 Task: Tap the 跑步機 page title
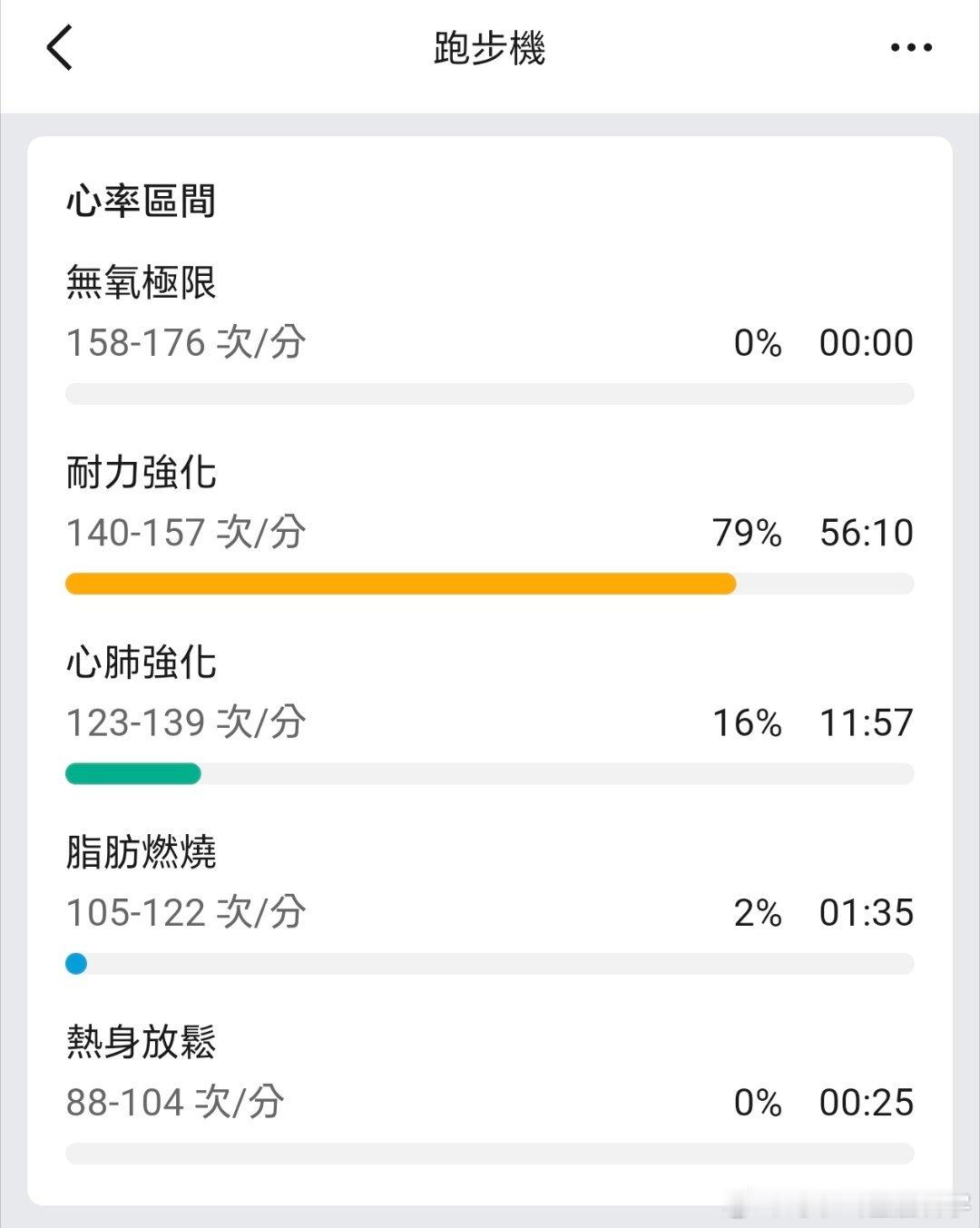pos(489,48)
